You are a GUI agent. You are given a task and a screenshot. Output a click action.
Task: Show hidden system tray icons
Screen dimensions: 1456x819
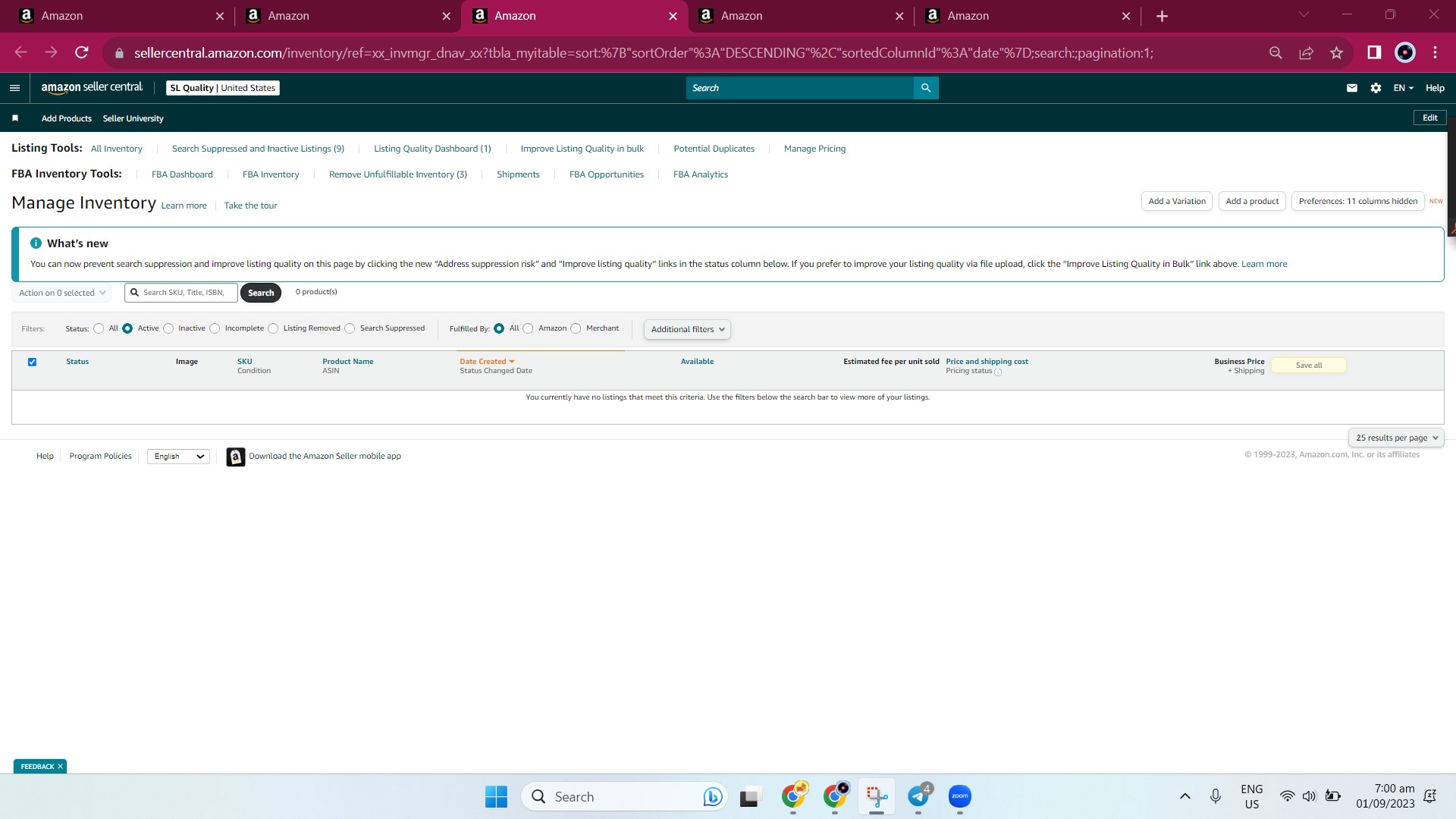[x=1185, y=796]
